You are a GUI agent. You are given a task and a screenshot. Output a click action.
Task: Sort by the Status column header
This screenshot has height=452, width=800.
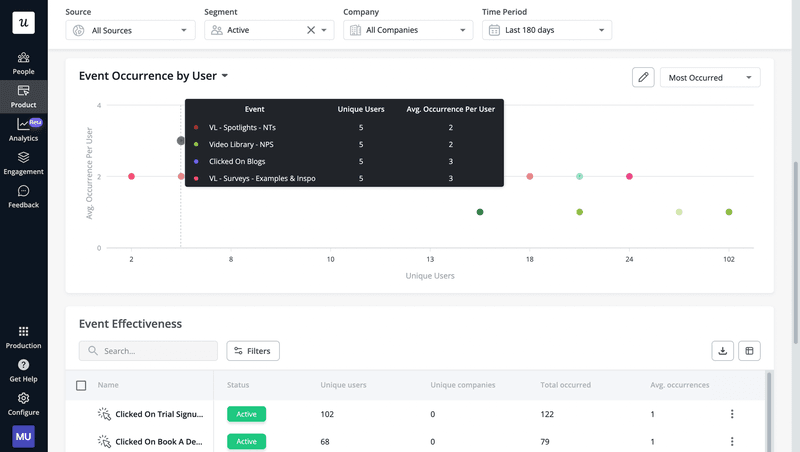238,385
